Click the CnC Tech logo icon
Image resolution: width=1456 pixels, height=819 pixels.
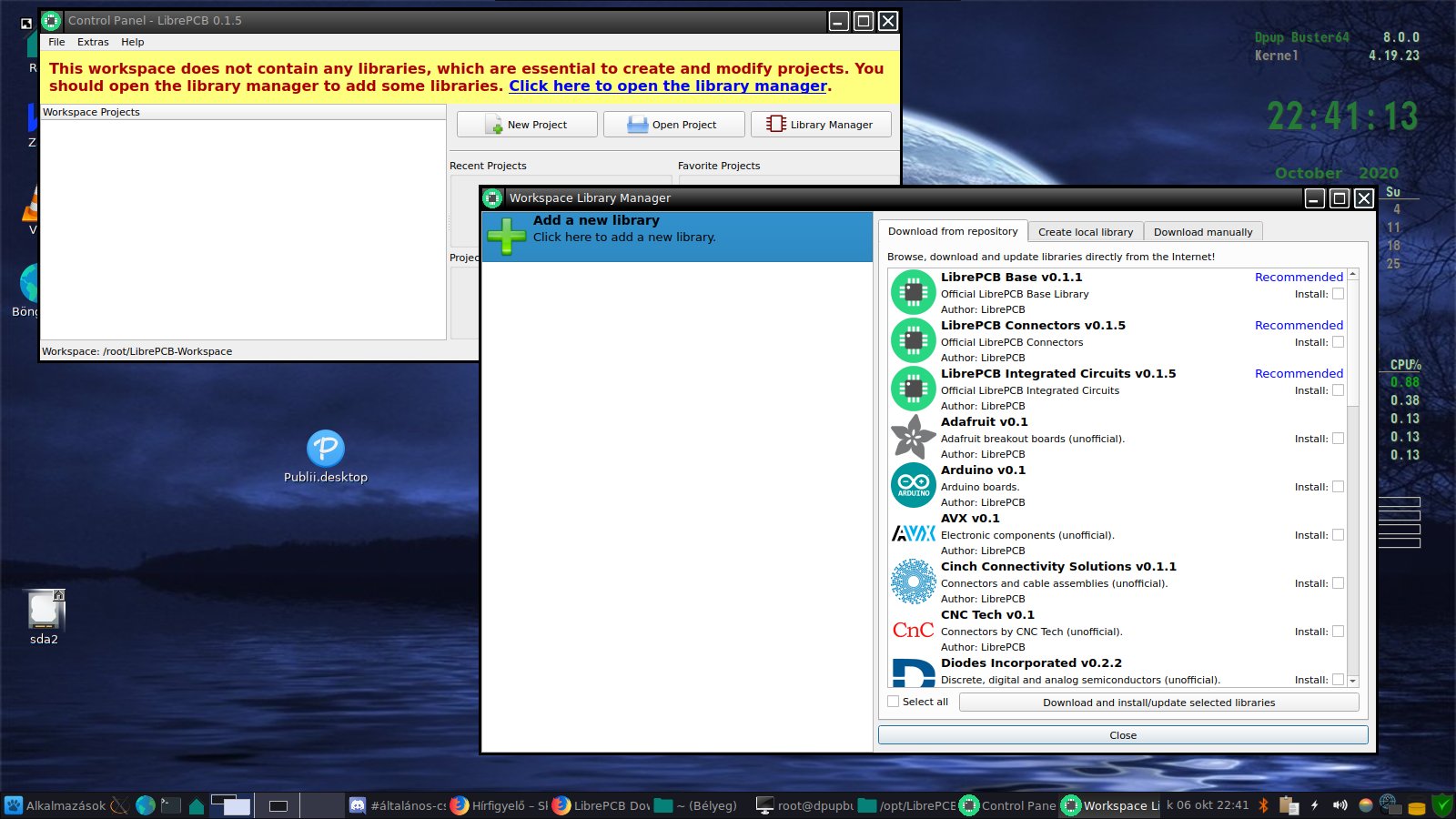click(913, 630)
